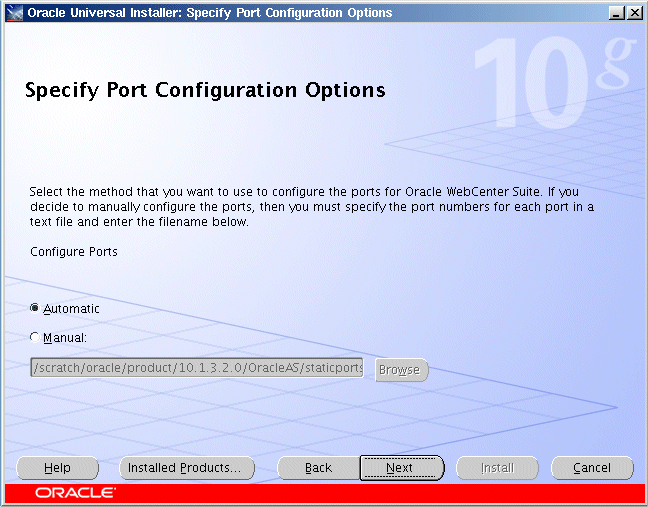This screenshot has width=648, height=507.
Task: Close the Oracle Universal Installer window
Action: pyautogui.click(x=634, y=13)
